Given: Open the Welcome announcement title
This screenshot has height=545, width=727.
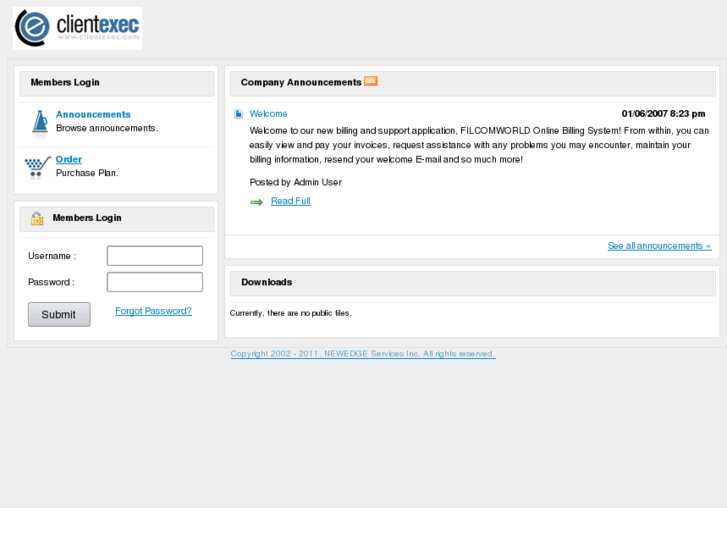Looking at the screenshot, I should point(268,114).
